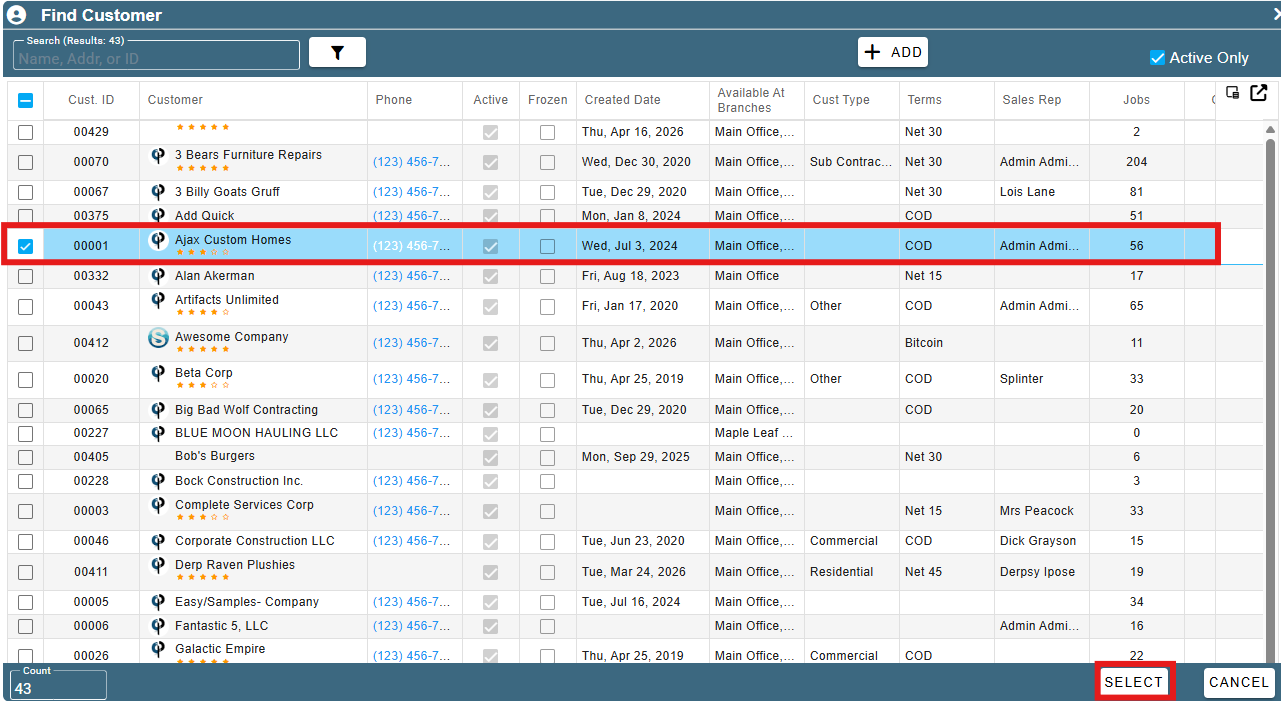Click the ADD button
This screenshot has height=701, width=1281.
893,52
